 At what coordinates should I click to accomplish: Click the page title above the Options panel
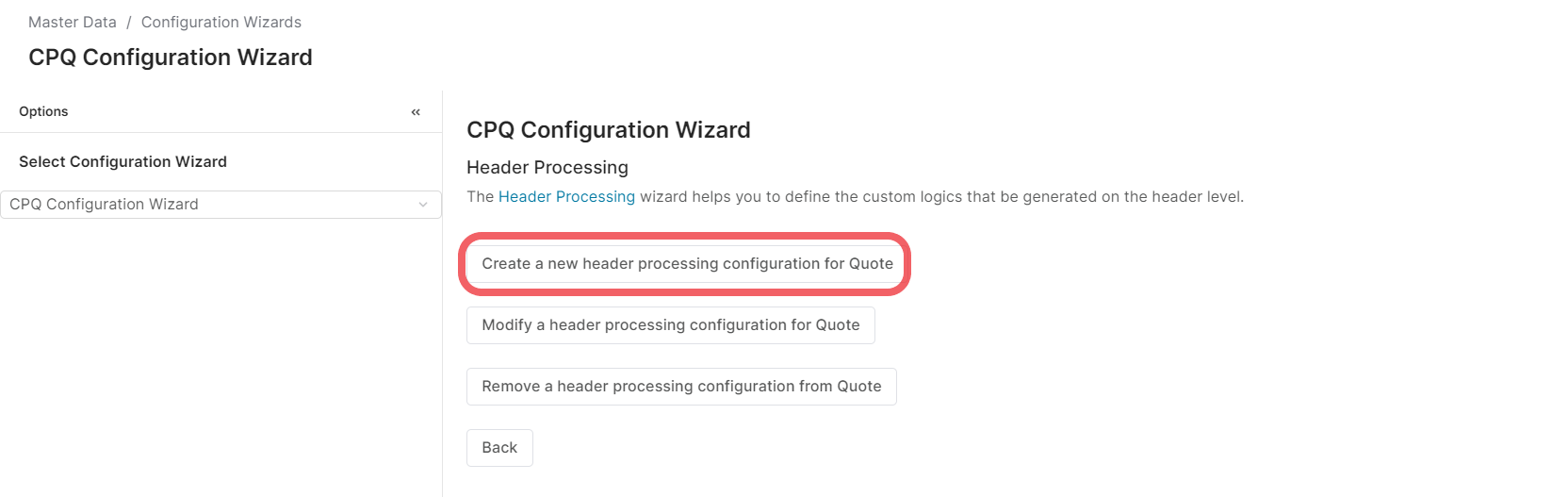pyautogui.click(x=171, y=58)
